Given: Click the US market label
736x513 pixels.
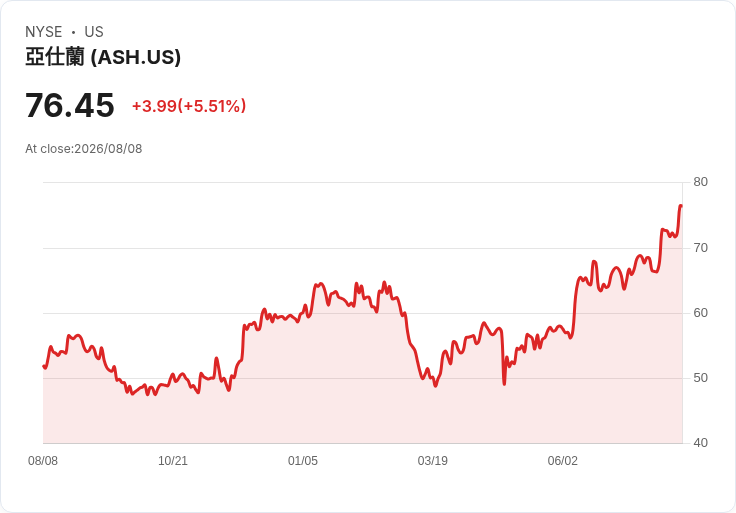Looking at the screenshot, I should 94,32.
